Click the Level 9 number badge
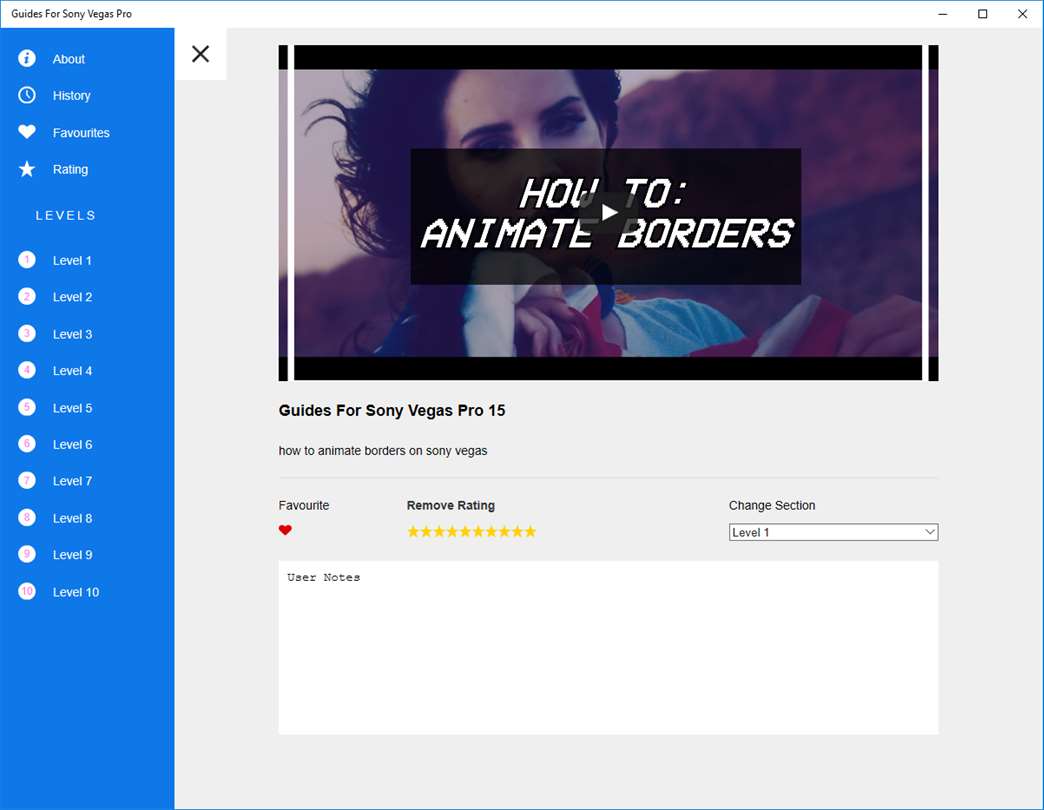Screen dimensions: 1044x810 point(27,554)
